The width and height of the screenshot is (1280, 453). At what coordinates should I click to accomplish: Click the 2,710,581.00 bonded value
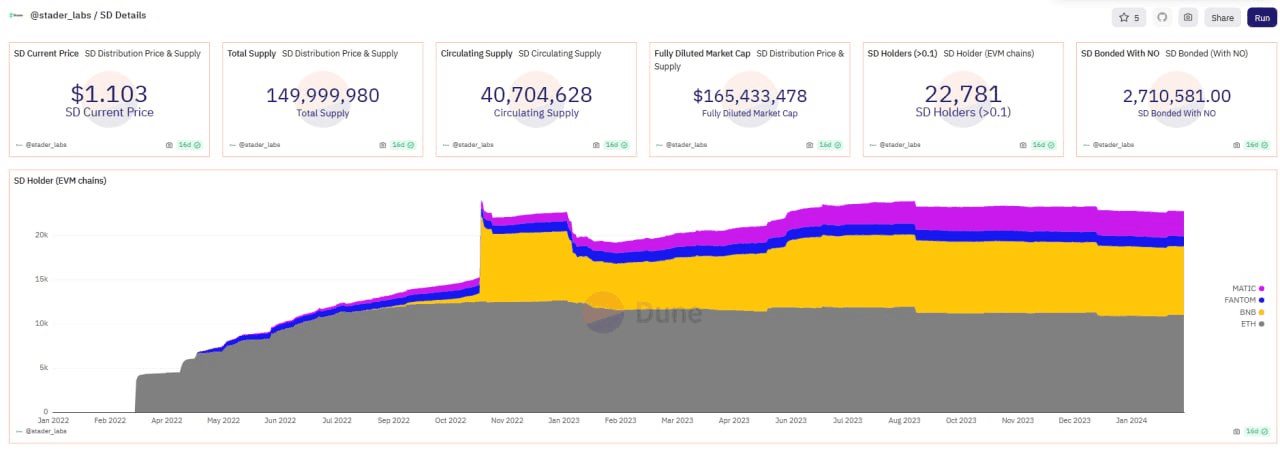click(1177, 96)
